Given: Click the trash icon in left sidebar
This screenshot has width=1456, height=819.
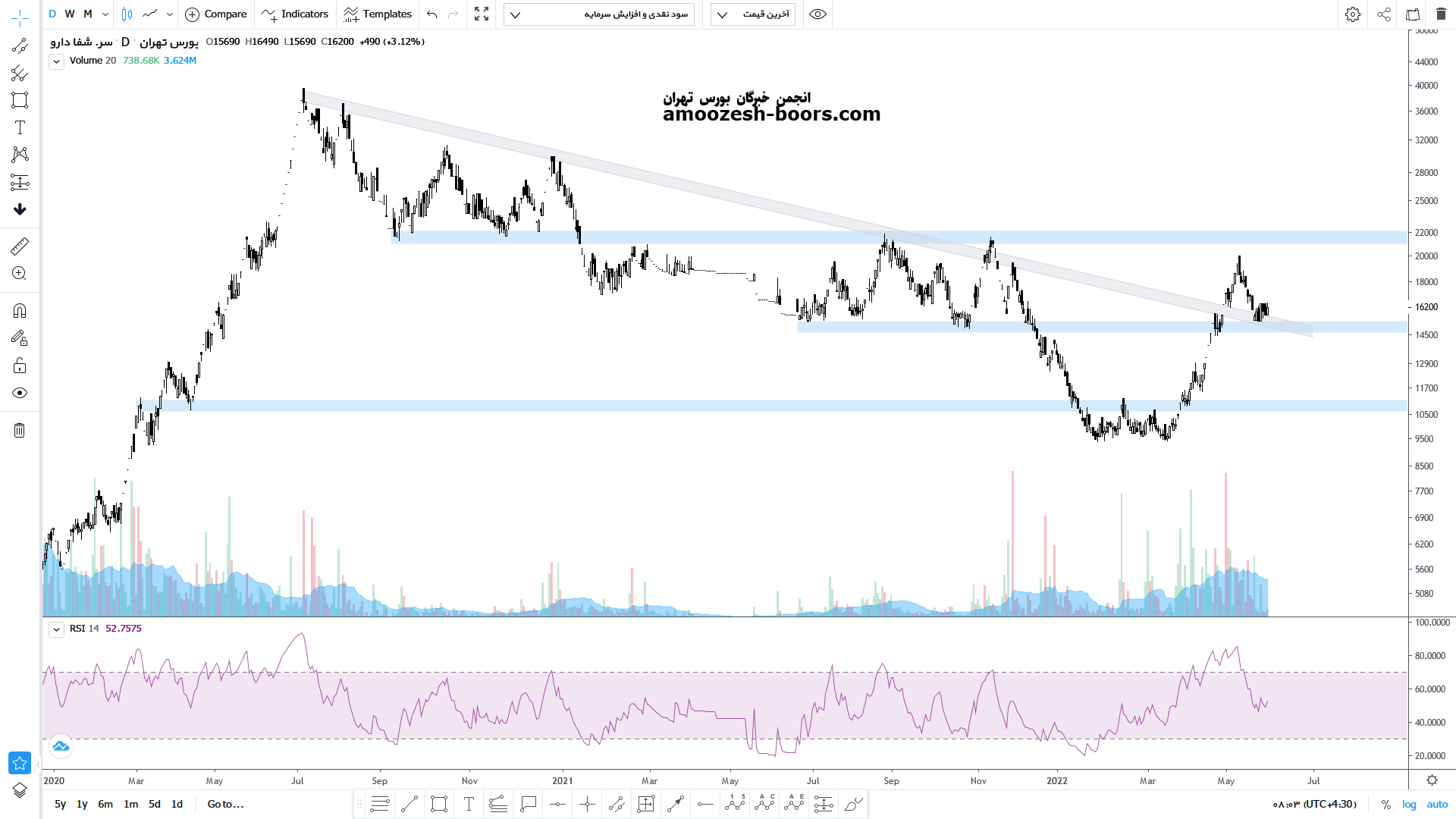Looking at the screenshot, I should click(x=20, y=431).
